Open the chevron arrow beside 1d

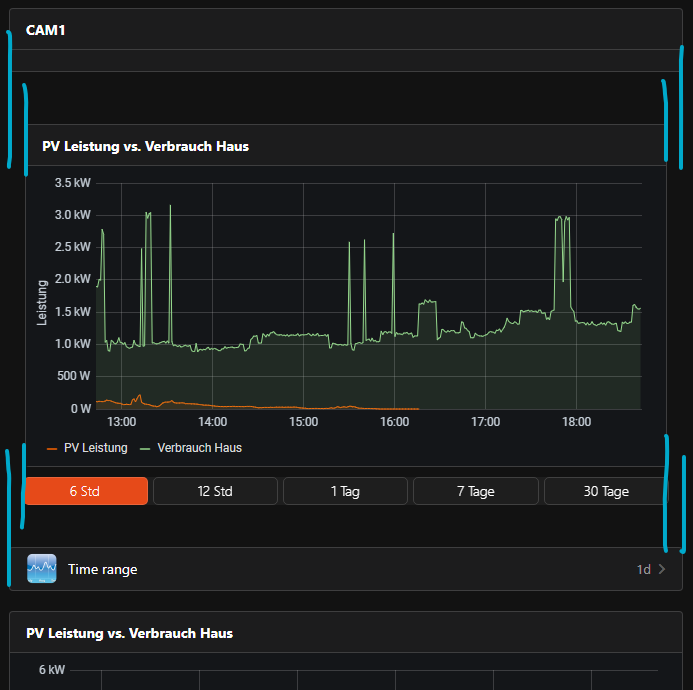[x=662, y=569]
